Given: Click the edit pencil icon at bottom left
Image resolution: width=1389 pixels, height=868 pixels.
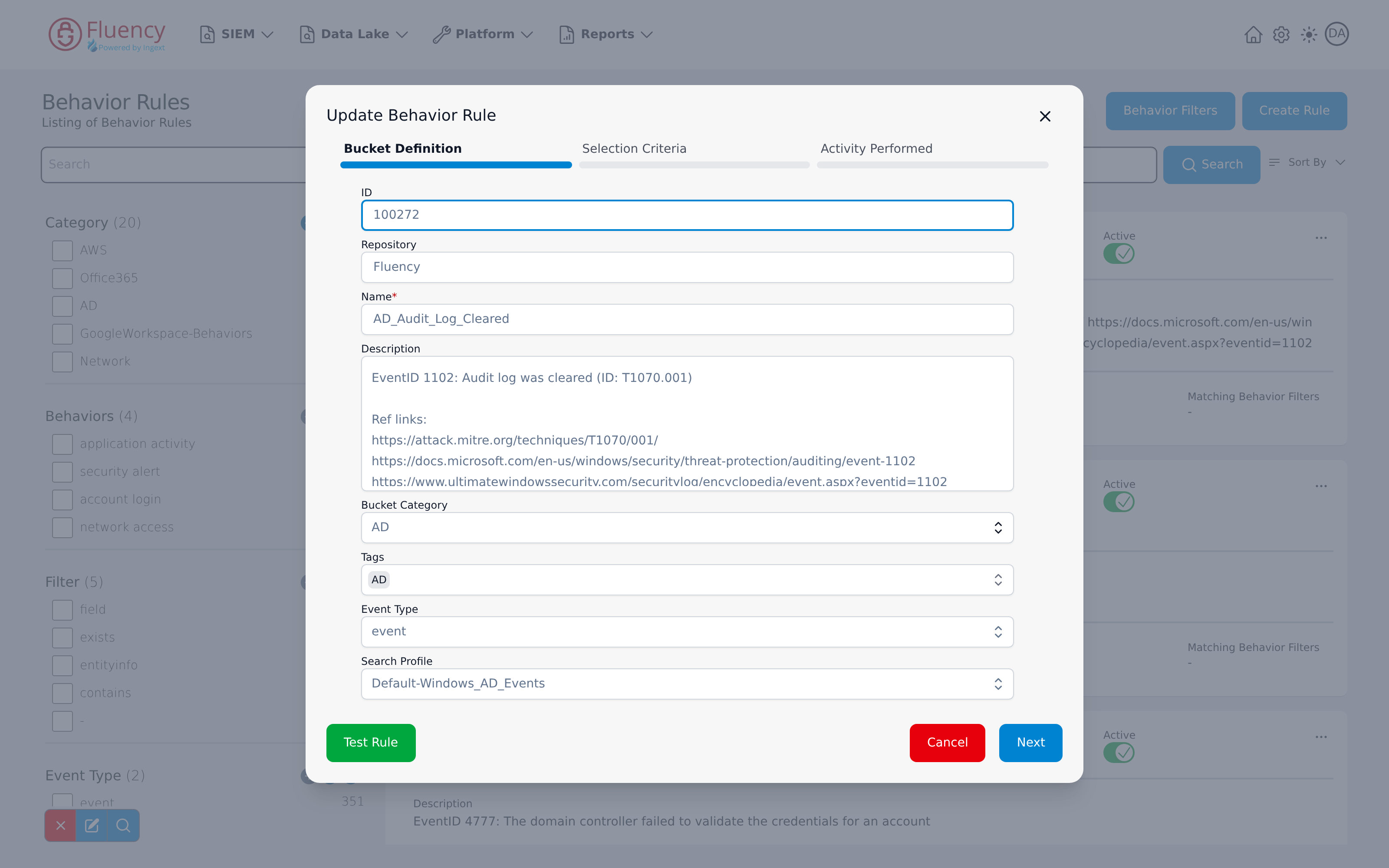Looking at the screenshot, I should (92, 825).
